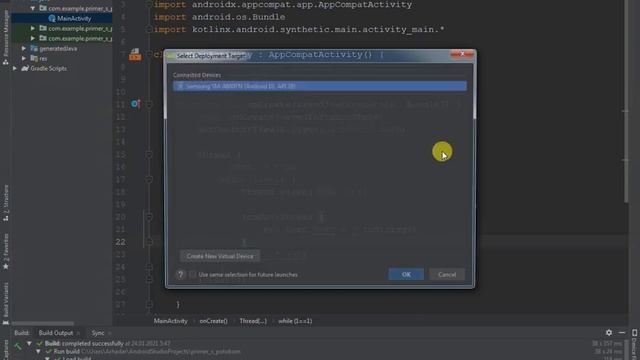This screenshot has width=640, height=360.
Task: Enable Use same selection for future launches
Action: (x=193, y=274)
